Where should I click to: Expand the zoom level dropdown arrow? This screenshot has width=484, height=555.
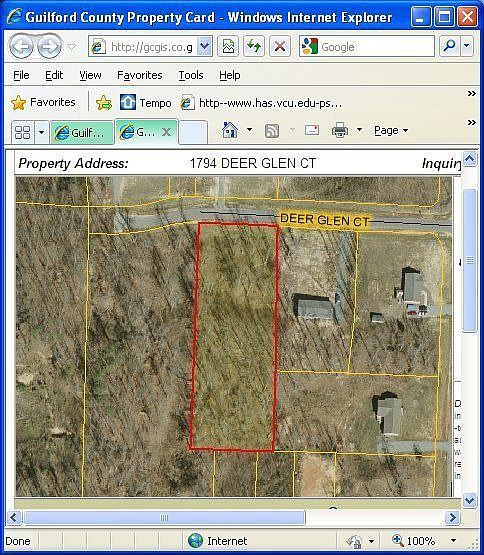tap(453, 540)
